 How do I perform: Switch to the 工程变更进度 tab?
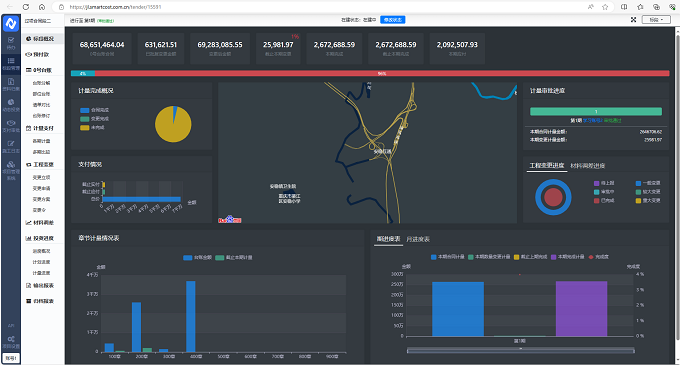pos(547,165)
